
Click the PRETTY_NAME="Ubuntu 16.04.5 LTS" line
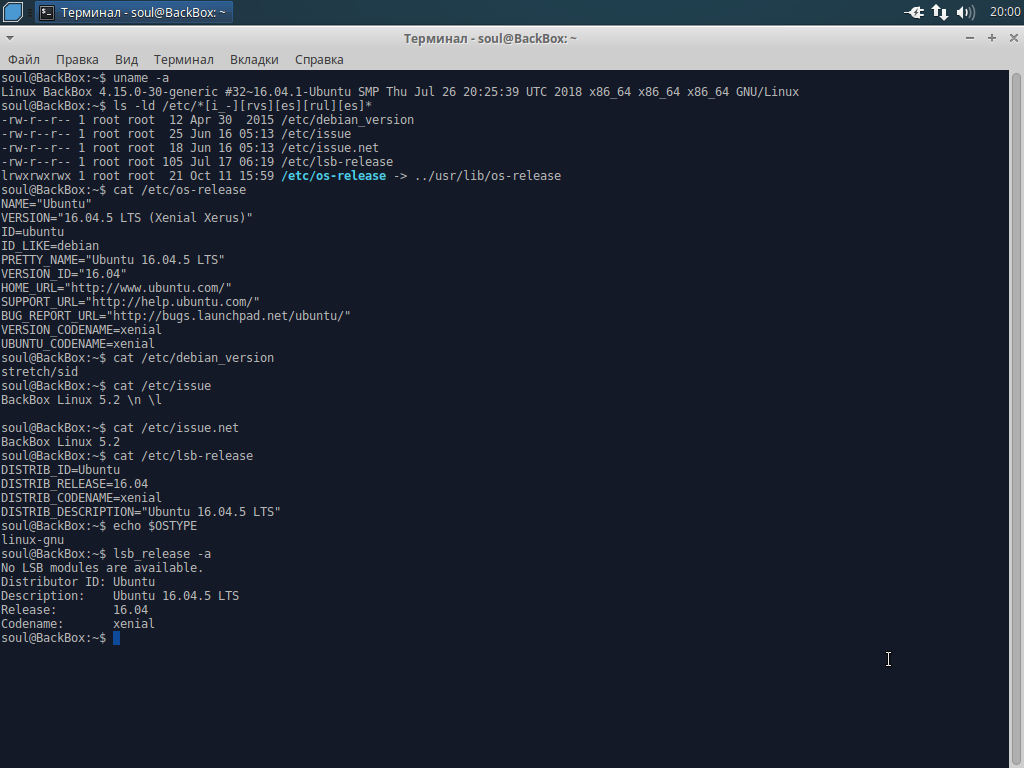112,260
